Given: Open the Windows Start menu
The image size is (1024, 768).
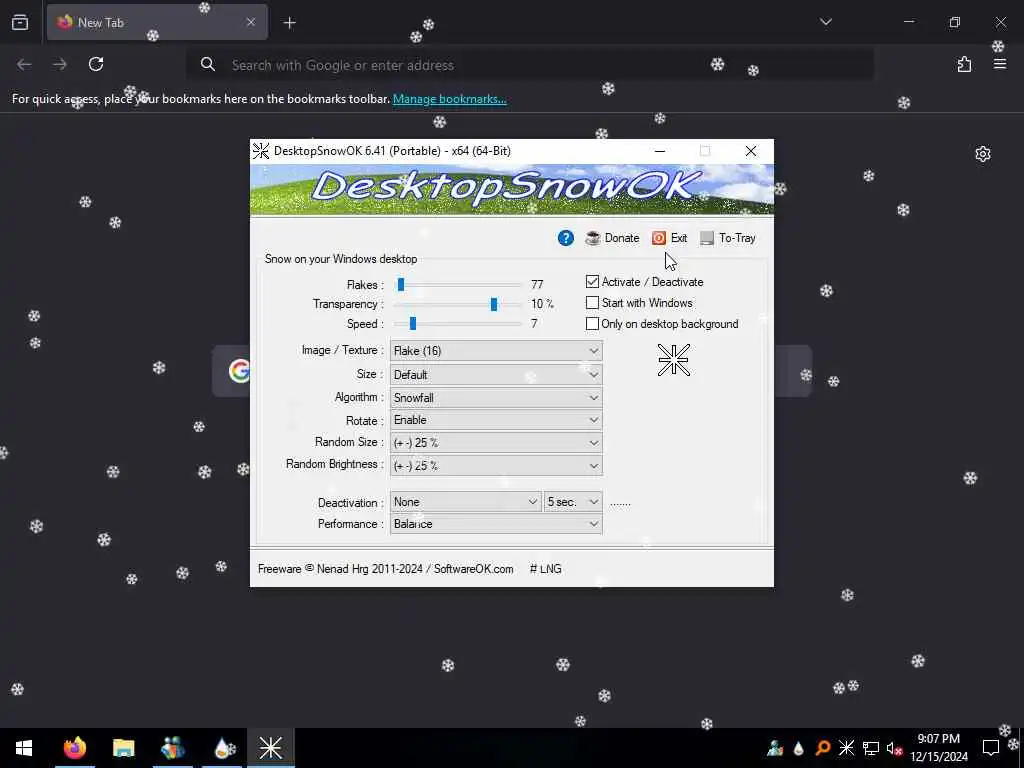Looking at the screenshot, I should (24, 748).
